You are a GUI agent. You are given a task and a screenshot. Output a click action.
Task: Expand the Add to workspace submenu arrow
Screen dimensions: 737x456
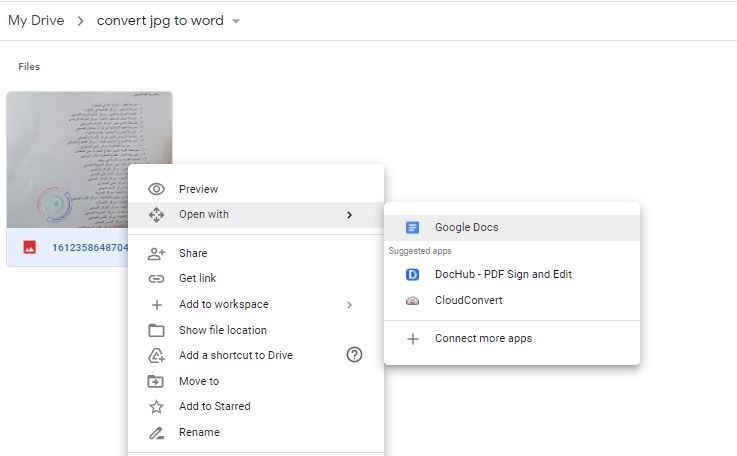349,305
